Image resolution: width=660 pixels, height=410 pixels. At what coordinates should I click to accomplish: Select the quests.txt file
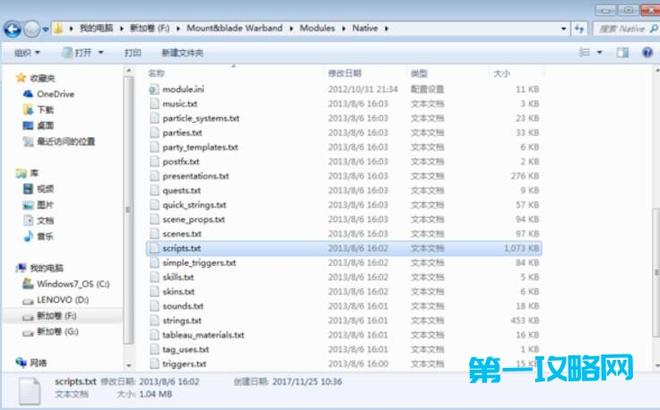click(x=181, y=191)
